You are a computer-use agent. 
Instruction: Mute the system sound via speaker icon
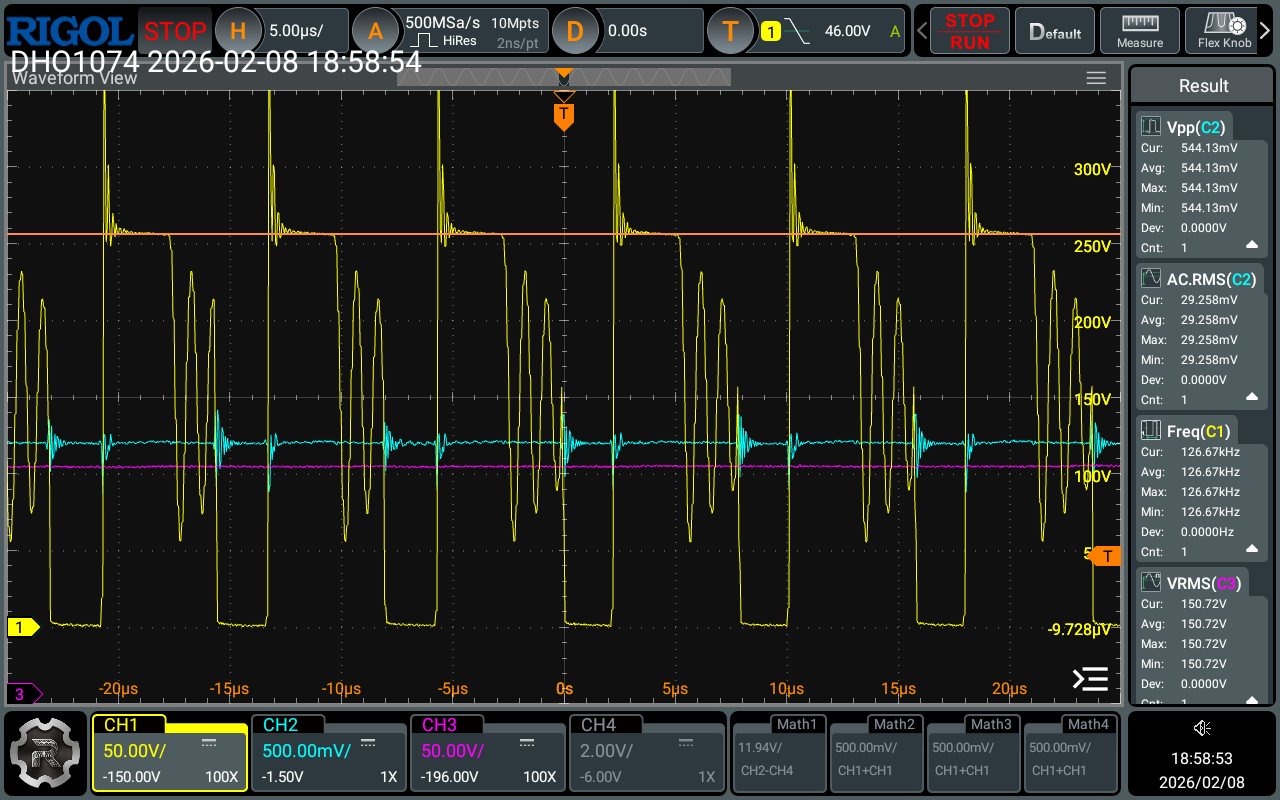pyautogui.click(x=1202, y=728)
